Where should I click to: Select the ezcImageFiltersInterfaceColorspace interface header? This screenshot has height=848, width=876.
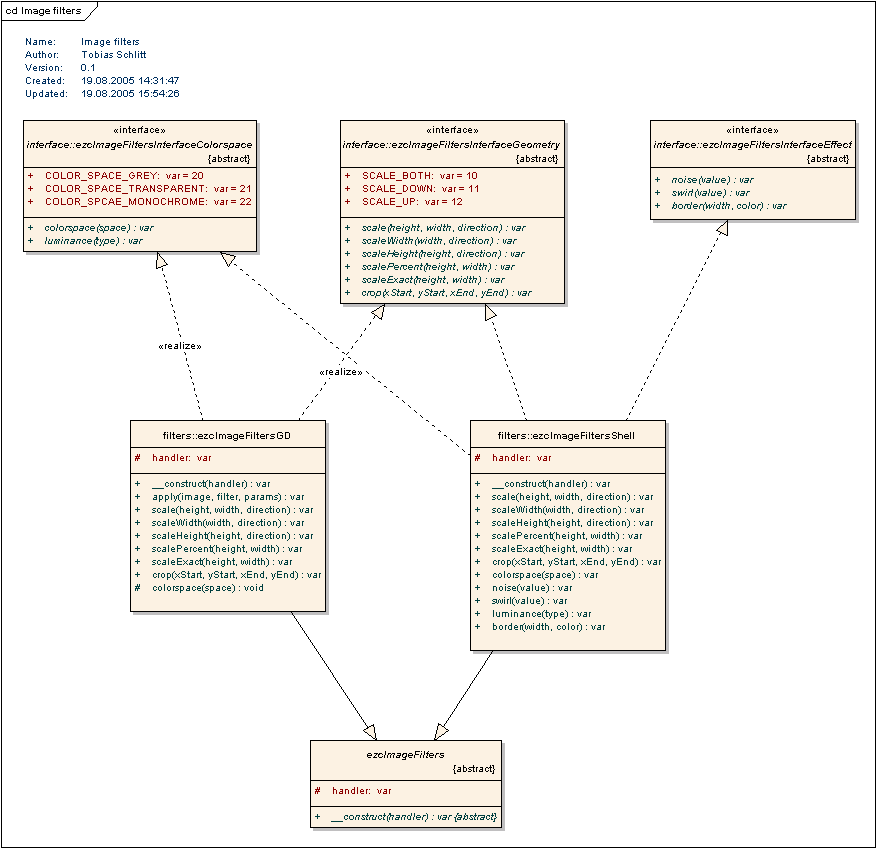point(139,145)
